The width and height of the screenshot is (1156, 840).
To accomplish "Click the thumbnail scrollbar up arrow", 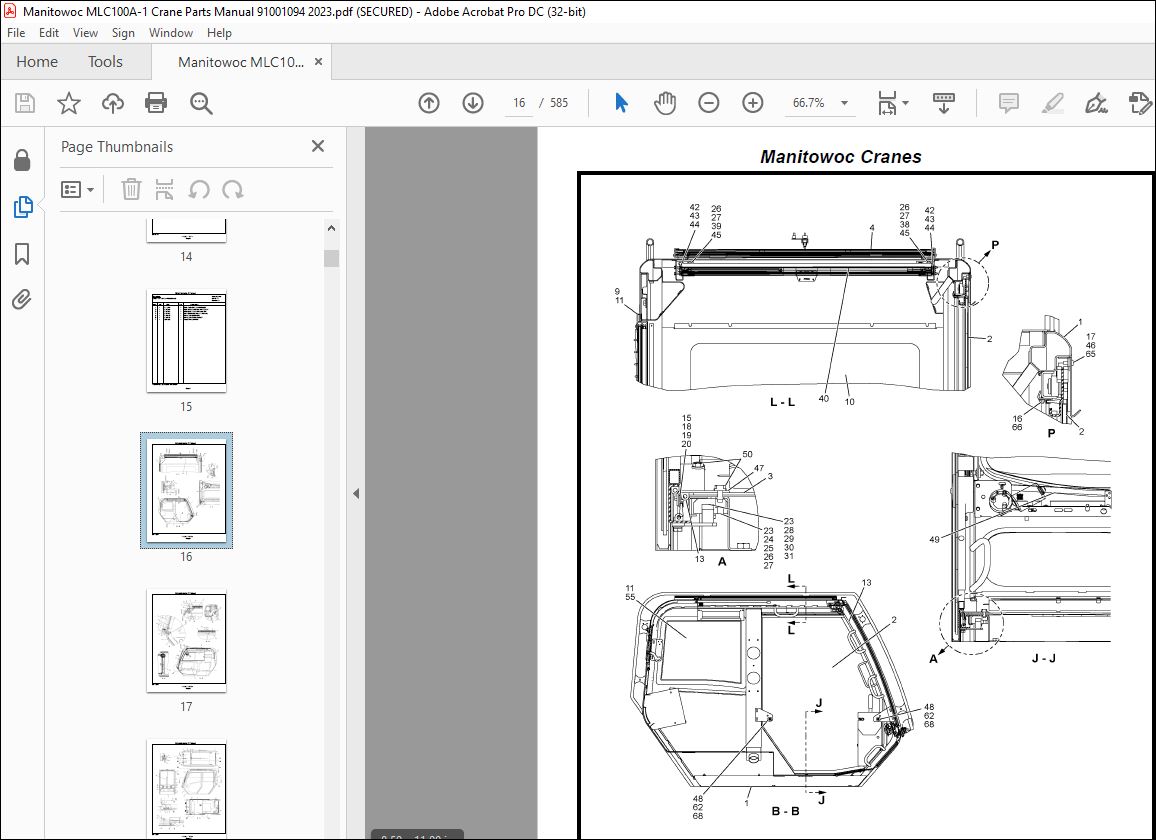I will coord(332,228).
